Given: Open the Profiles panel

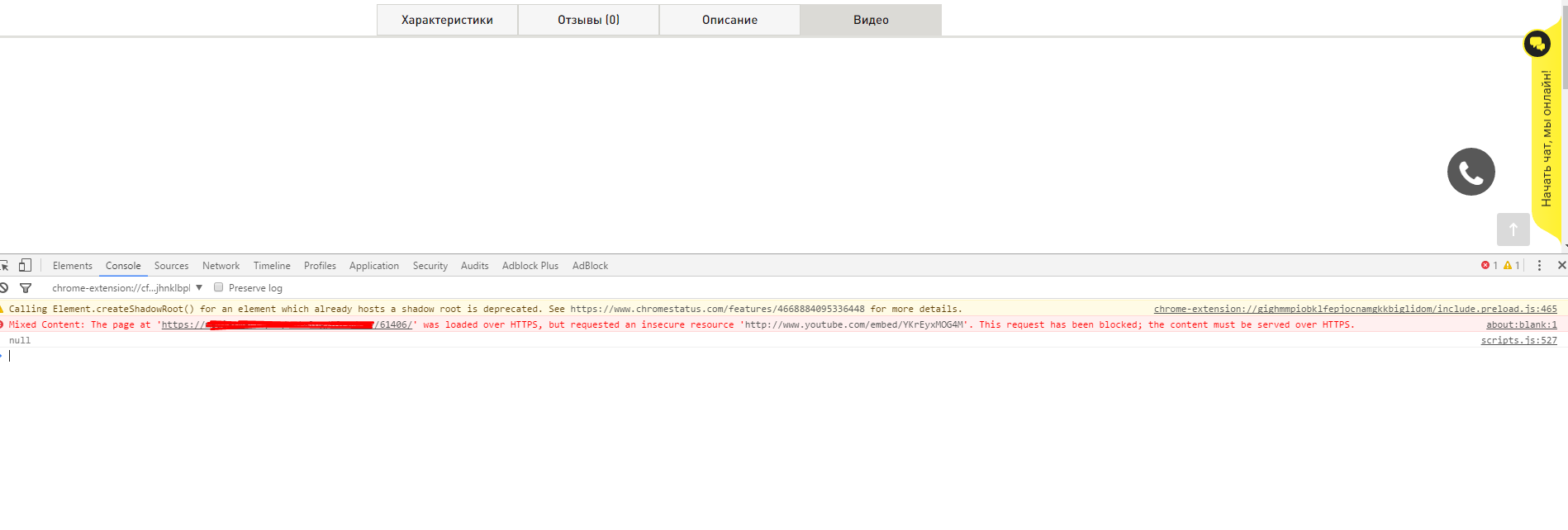Looking at the screenshot, I should coord(320,266).
